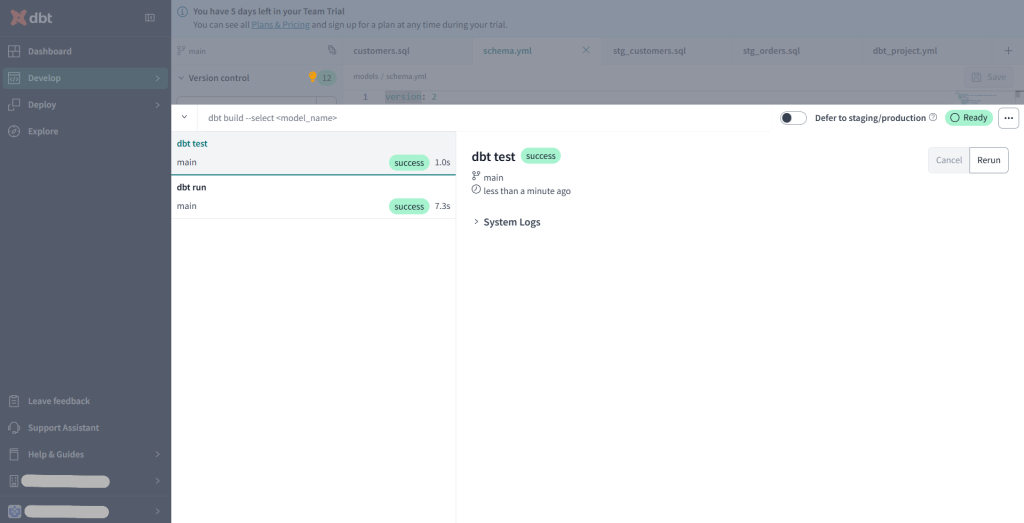Click success badge in dbt test row

tap(409, 163)
